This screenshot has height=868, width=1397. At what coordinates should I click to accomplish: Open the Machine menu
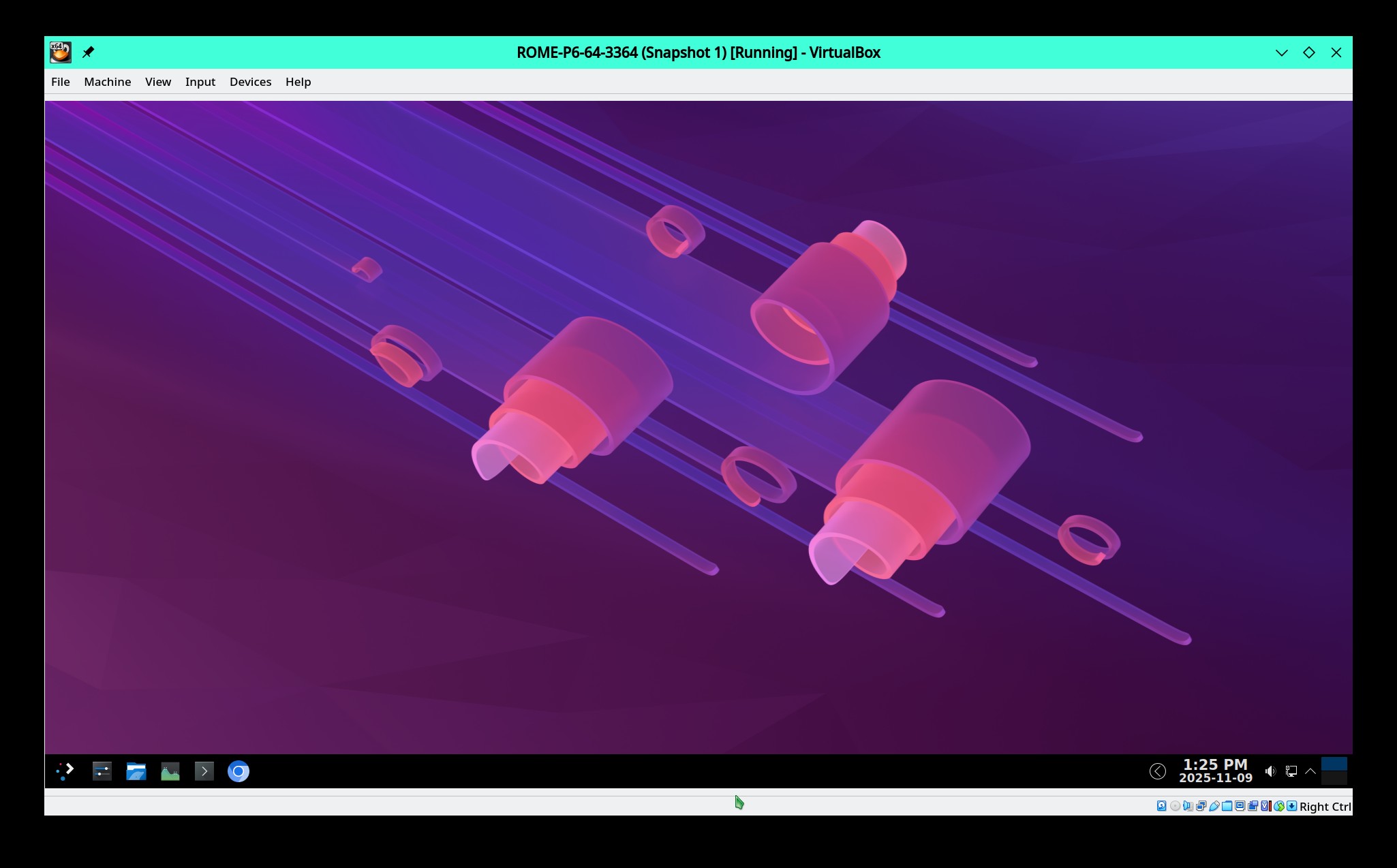[107, 82]
